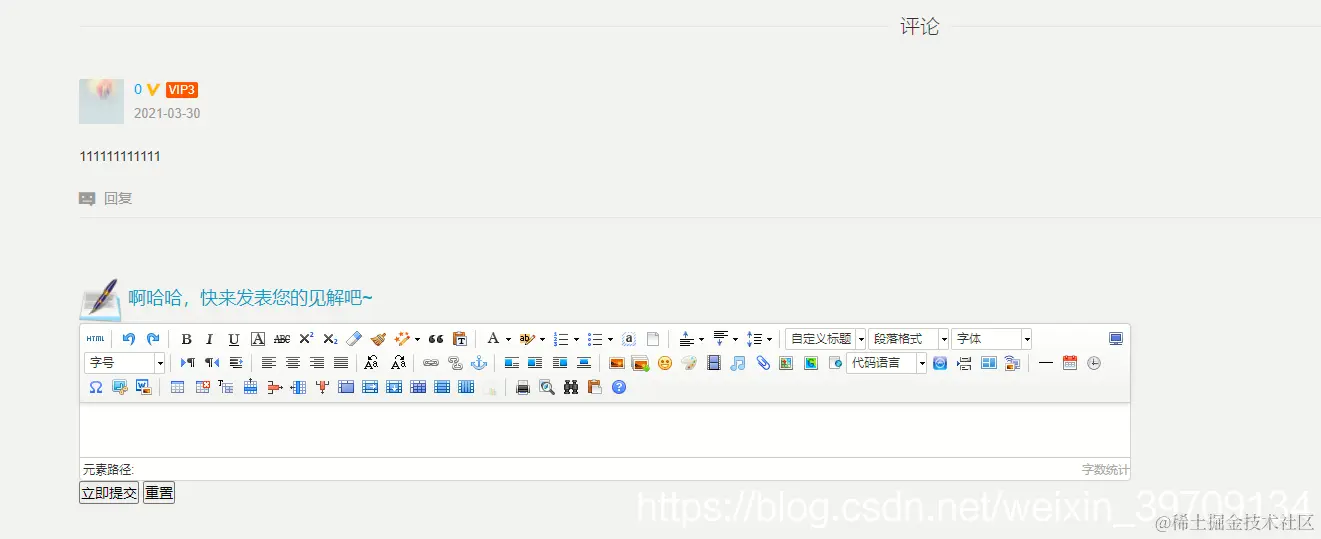1321x539 pixels.
Task: Insert a horizontal line
Action: pyautogui.click(x=1046, y=363)
